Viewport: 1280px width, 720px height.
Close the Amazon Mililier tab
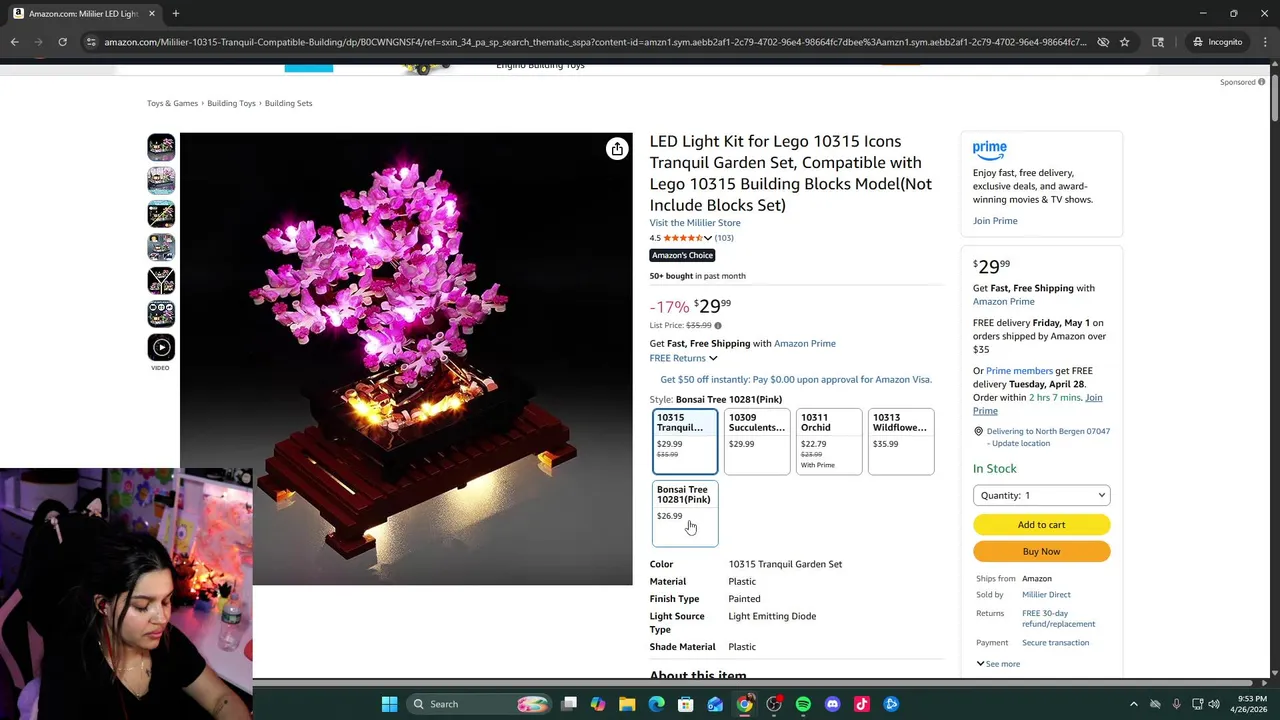click(x=152, y=14)
